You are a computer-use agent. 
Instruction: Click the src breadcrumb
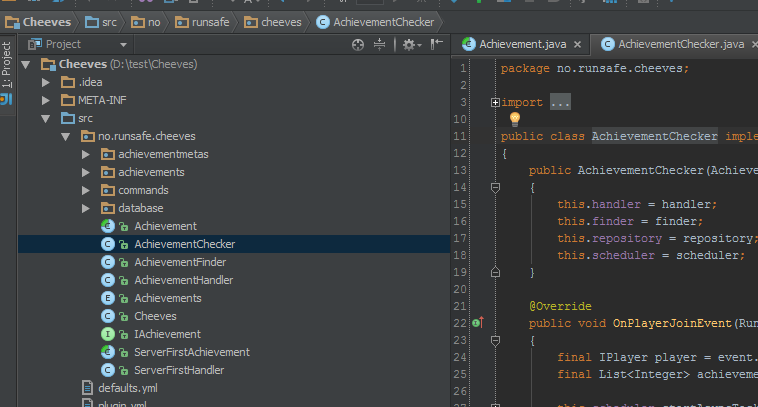[101, 22]
